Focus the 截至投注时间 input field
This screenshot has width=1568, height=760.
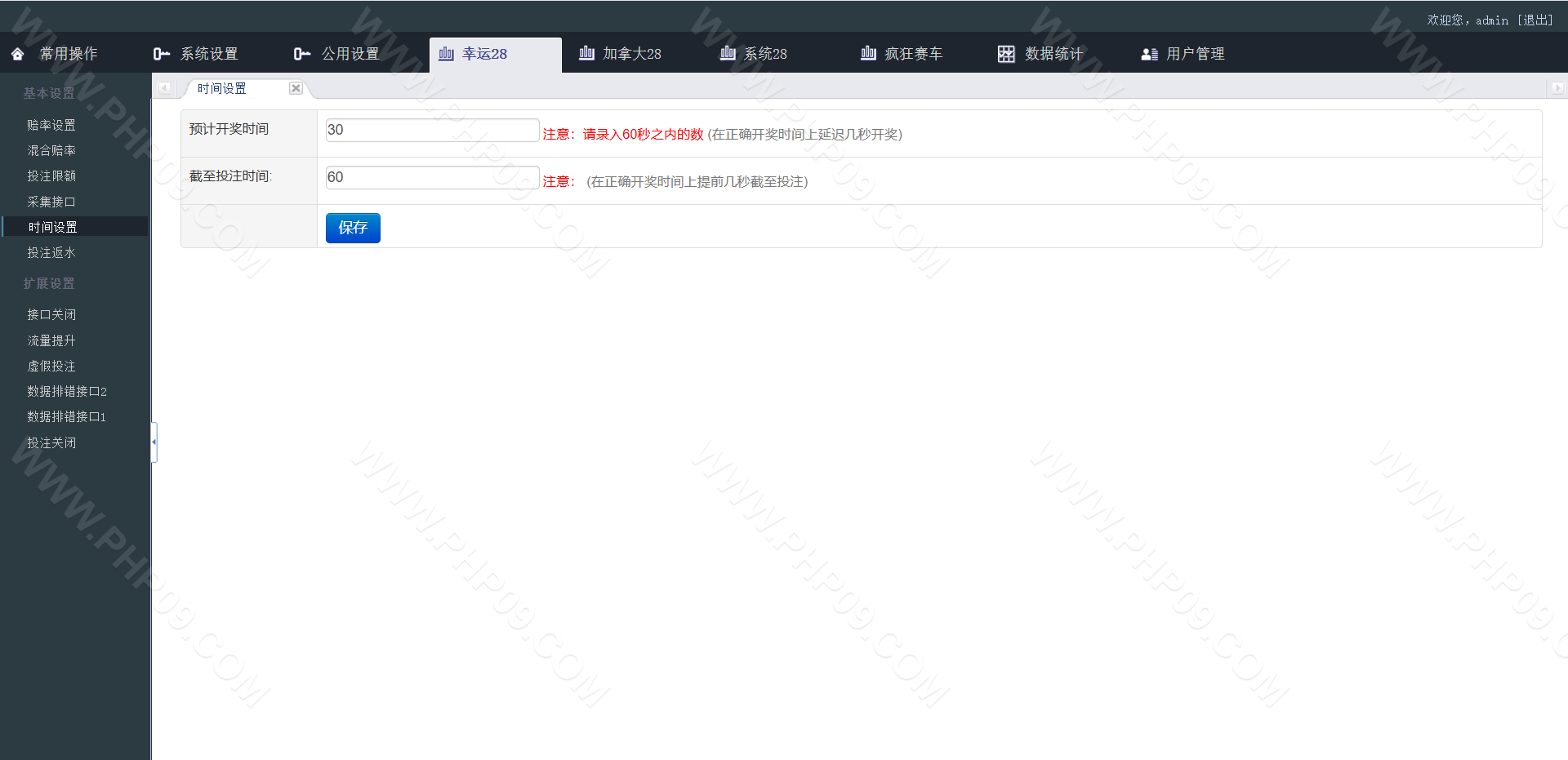pos(432,177)
